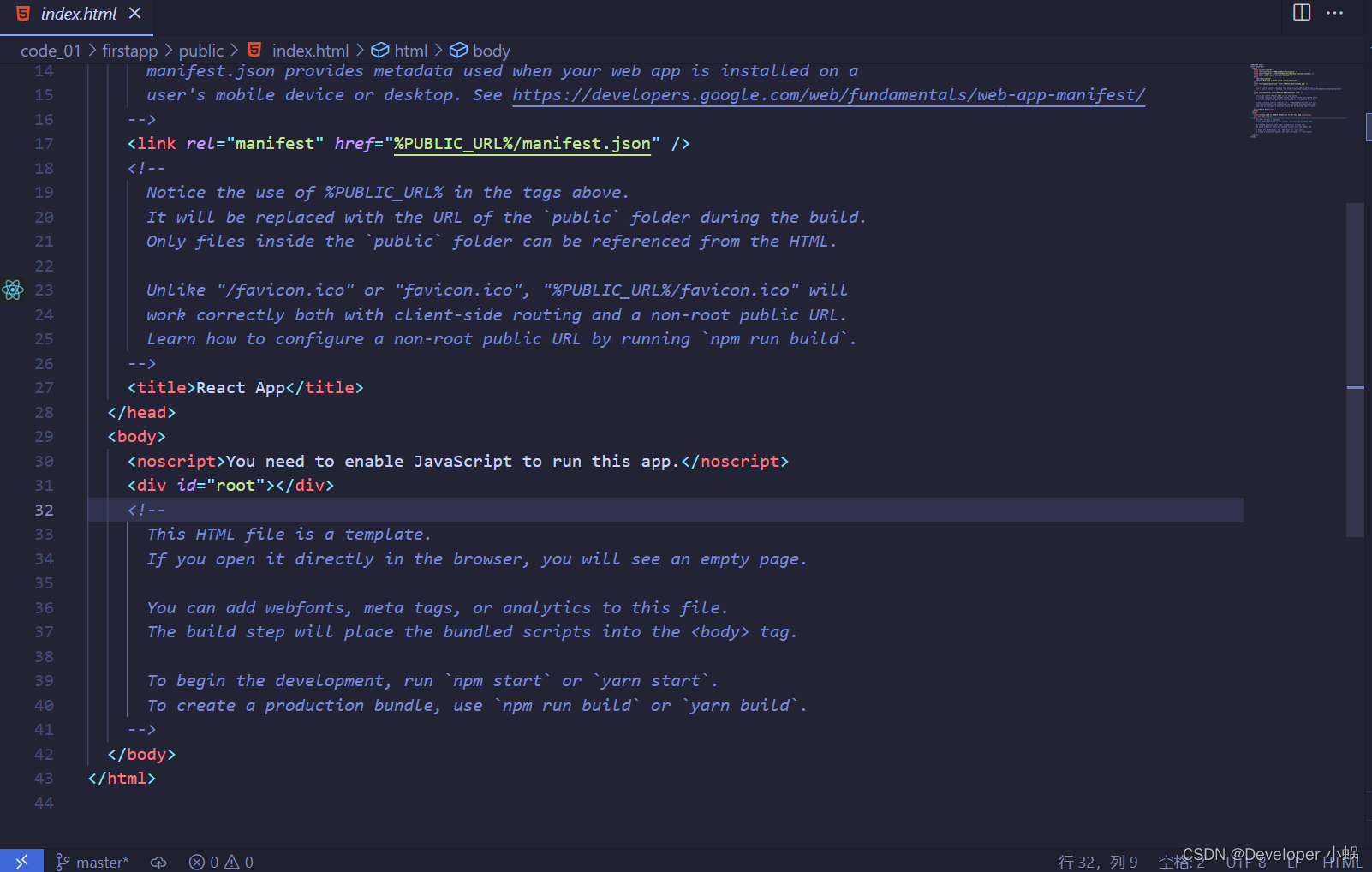Place cursor in 'React App' title text
The image size is (1372, 872).
coord(241,388)
